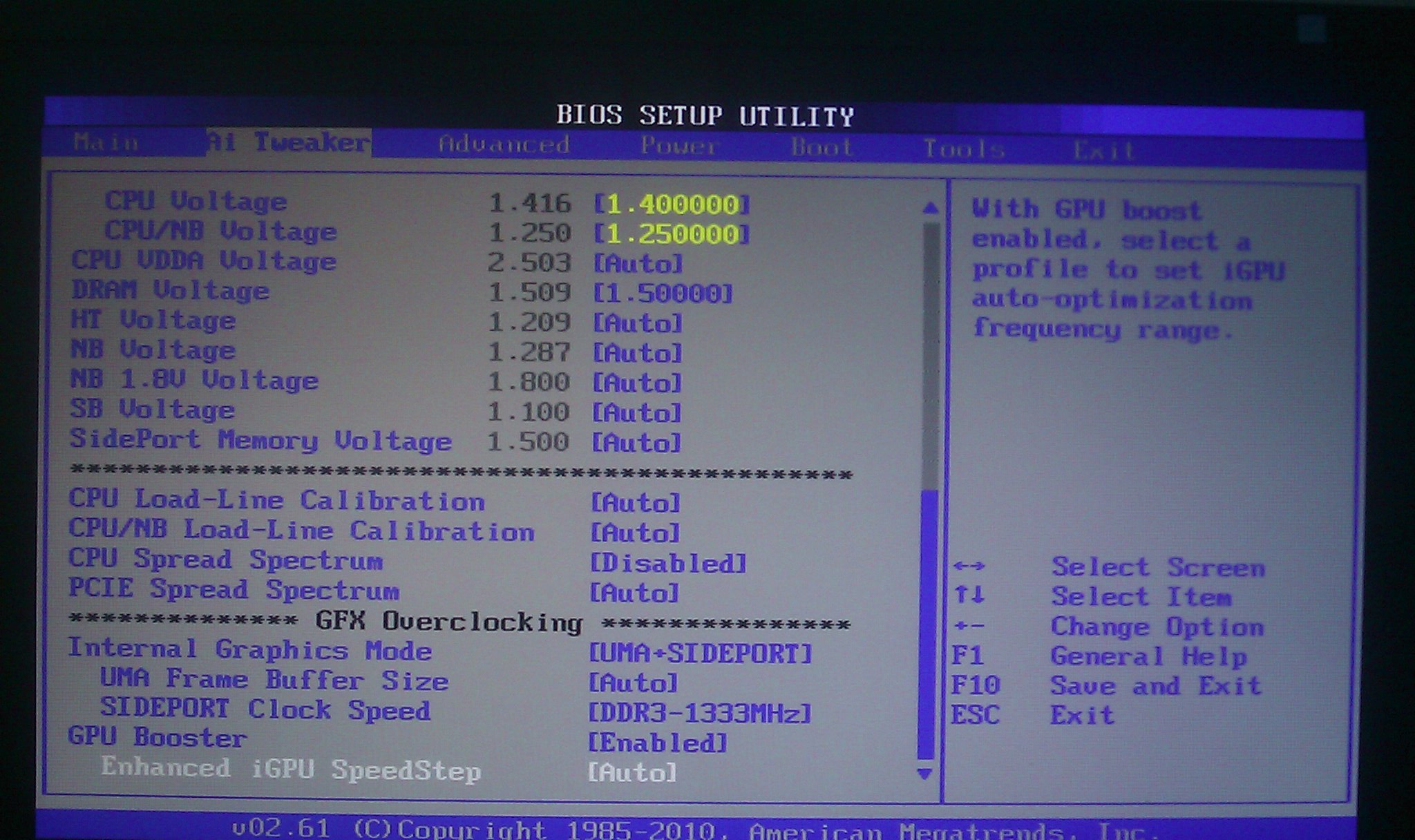Click the up-down Select Item arrows icon
Image resolution: width=1415 pixels, height=840 pixels.
pyautogui.click(x=969, y=595)
